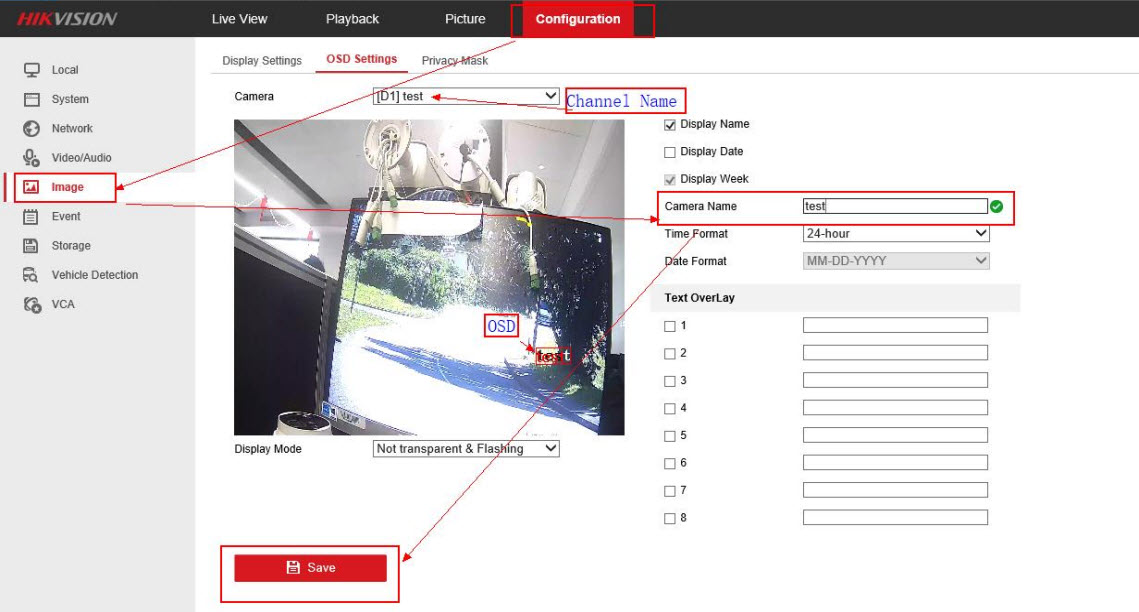Open the Display Mode dropdown

[465, 449]
